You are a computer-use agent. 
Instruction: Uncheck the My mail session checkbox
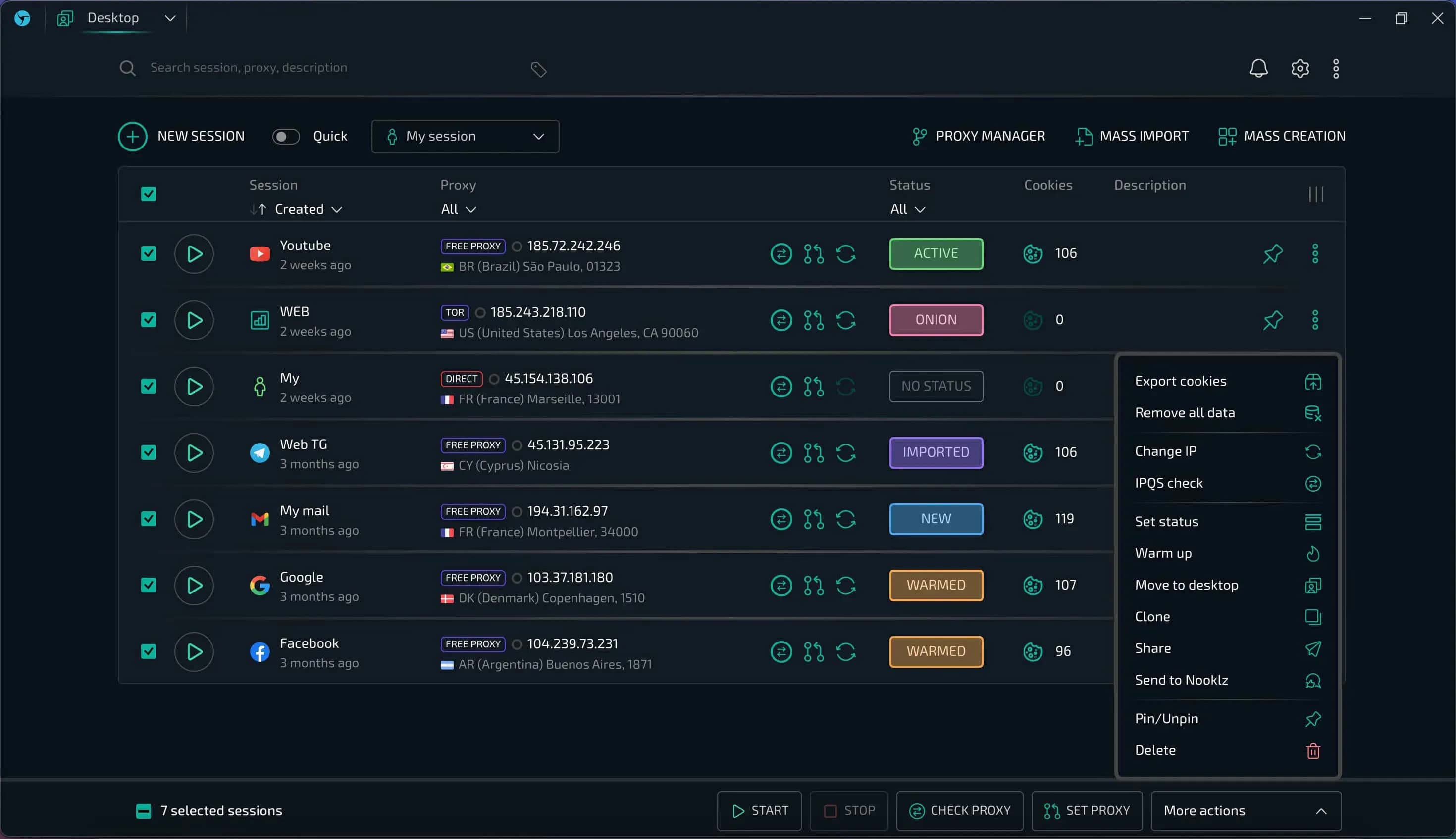coord(149,519)
